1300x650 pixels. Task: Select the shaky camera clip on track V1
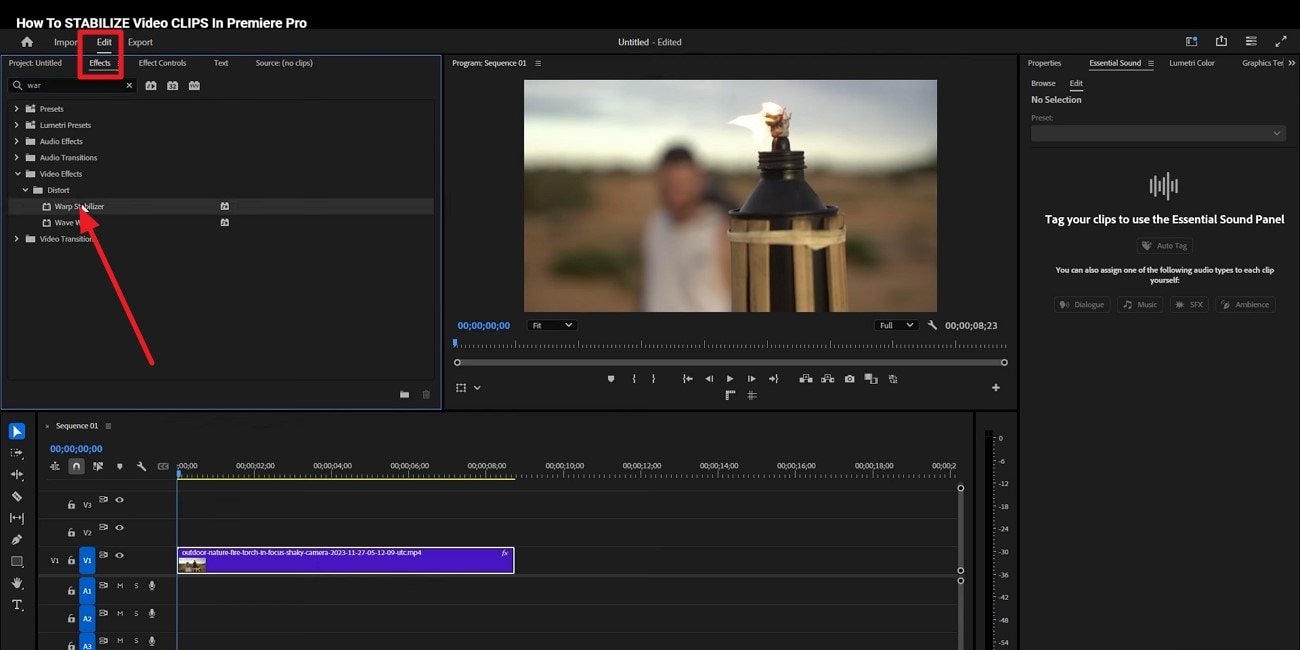coord(345,560)
